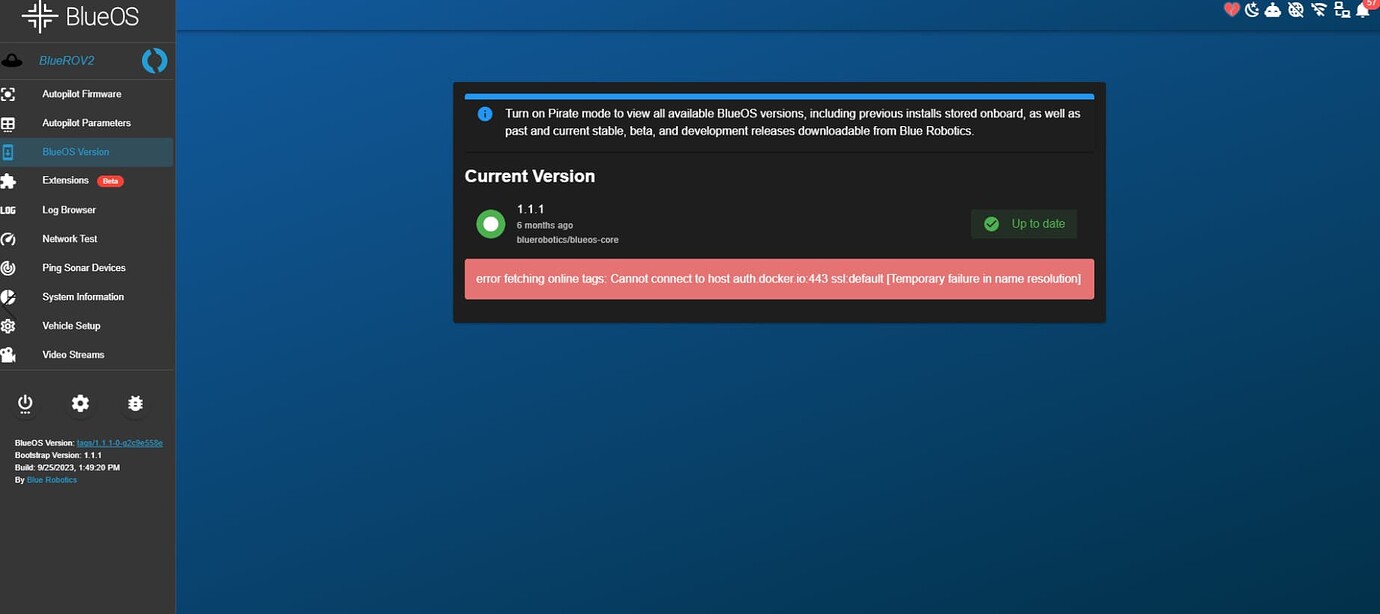Open settings via the gear icon
1380x614 pixels.
(80, 403)
